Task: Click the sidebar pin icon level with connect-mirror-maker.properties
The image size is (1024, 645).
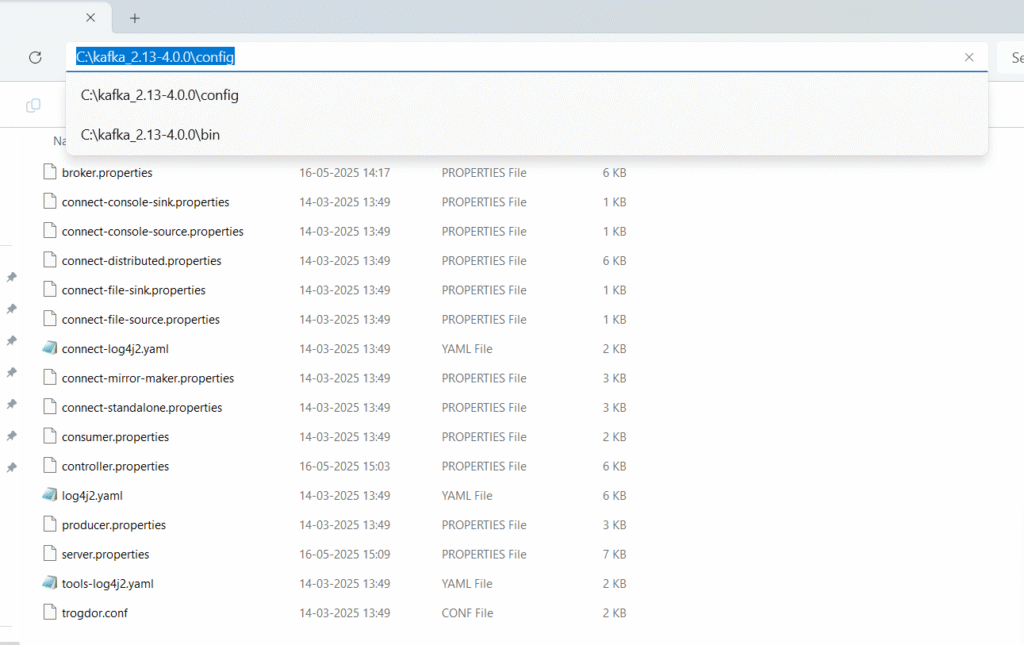Action: pos(12,372)
